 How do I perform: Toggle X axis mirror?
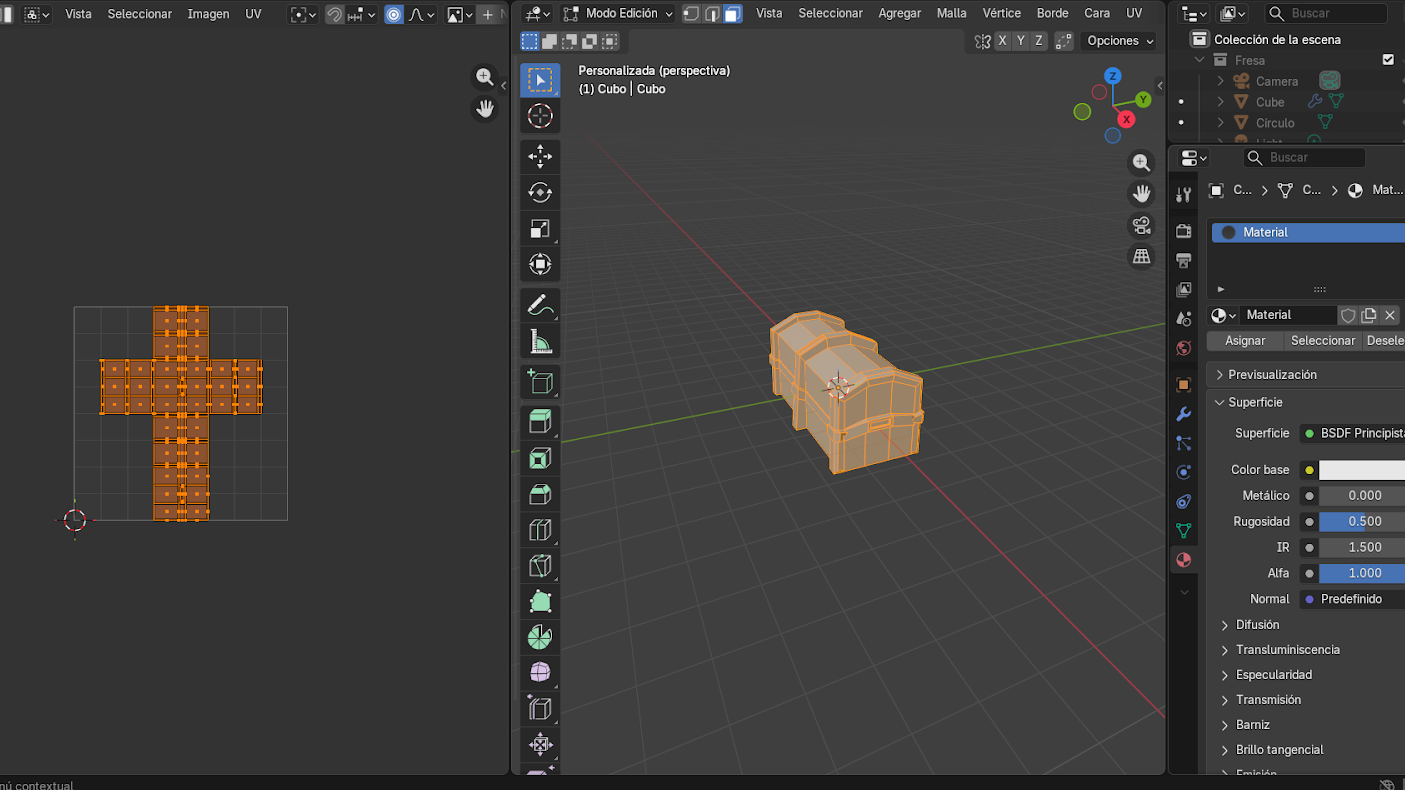pyautogui.click(x=1002, y=41)
